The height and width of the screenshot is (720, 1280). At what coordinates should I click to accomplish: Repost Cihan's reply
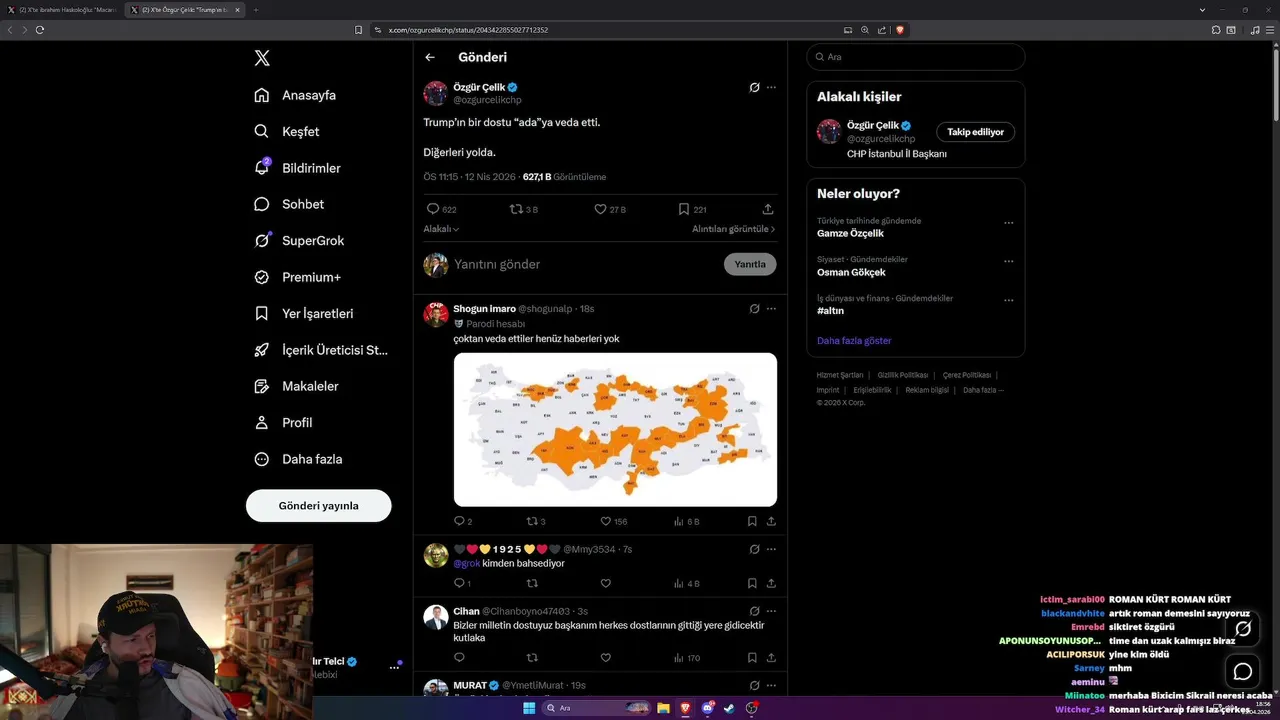[532, 658]
